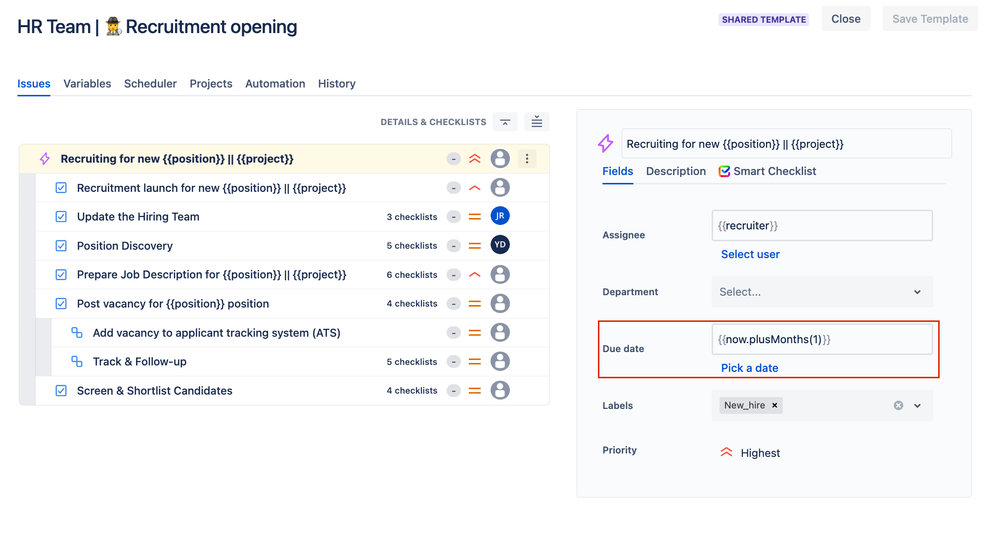Open the Department Select dropdown
This screenshot has height=534, width=999.
pyautogui.click(x=822, y=292)
